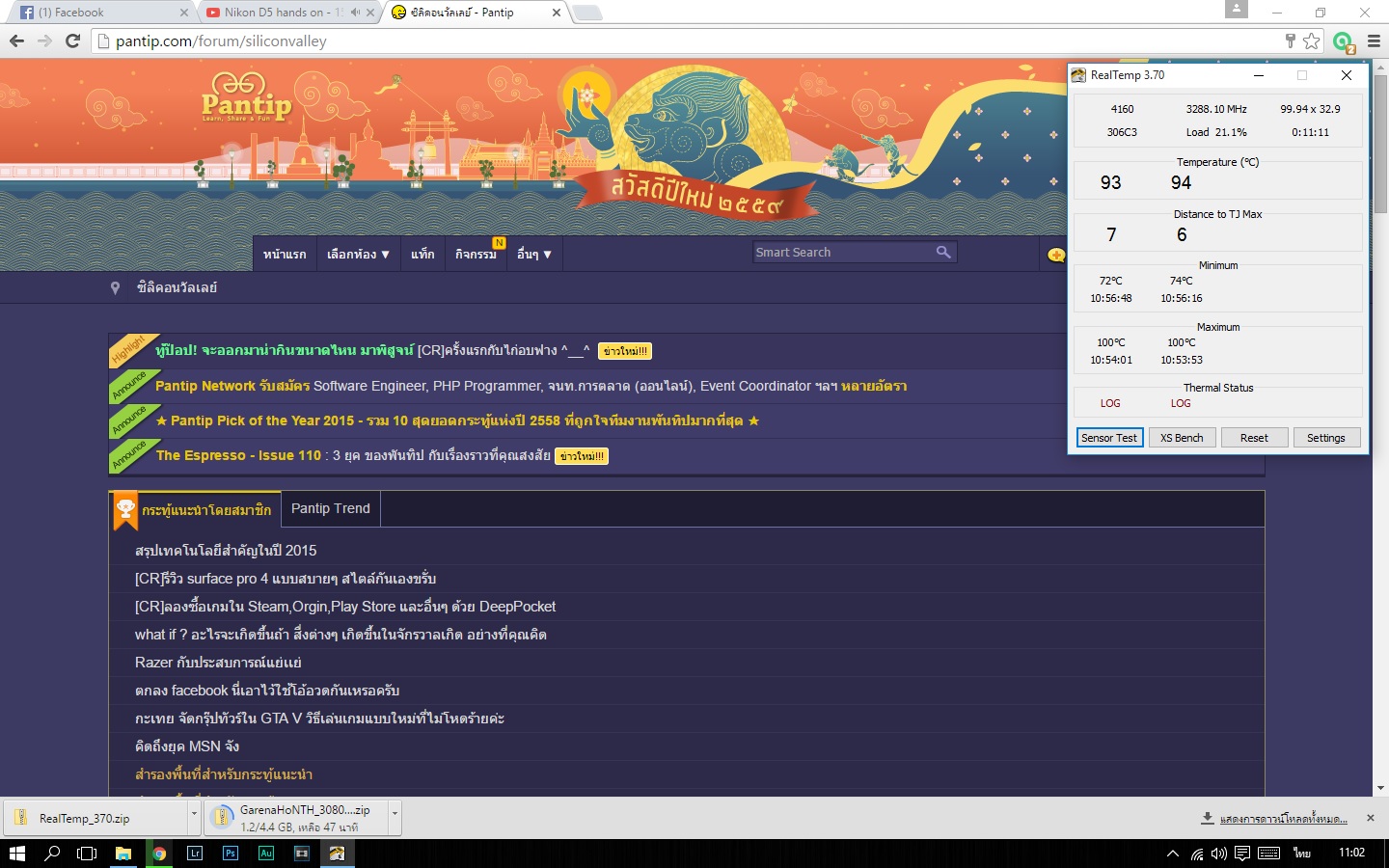Click the Smart Search magnifier icon

click(x=943, y=252)
